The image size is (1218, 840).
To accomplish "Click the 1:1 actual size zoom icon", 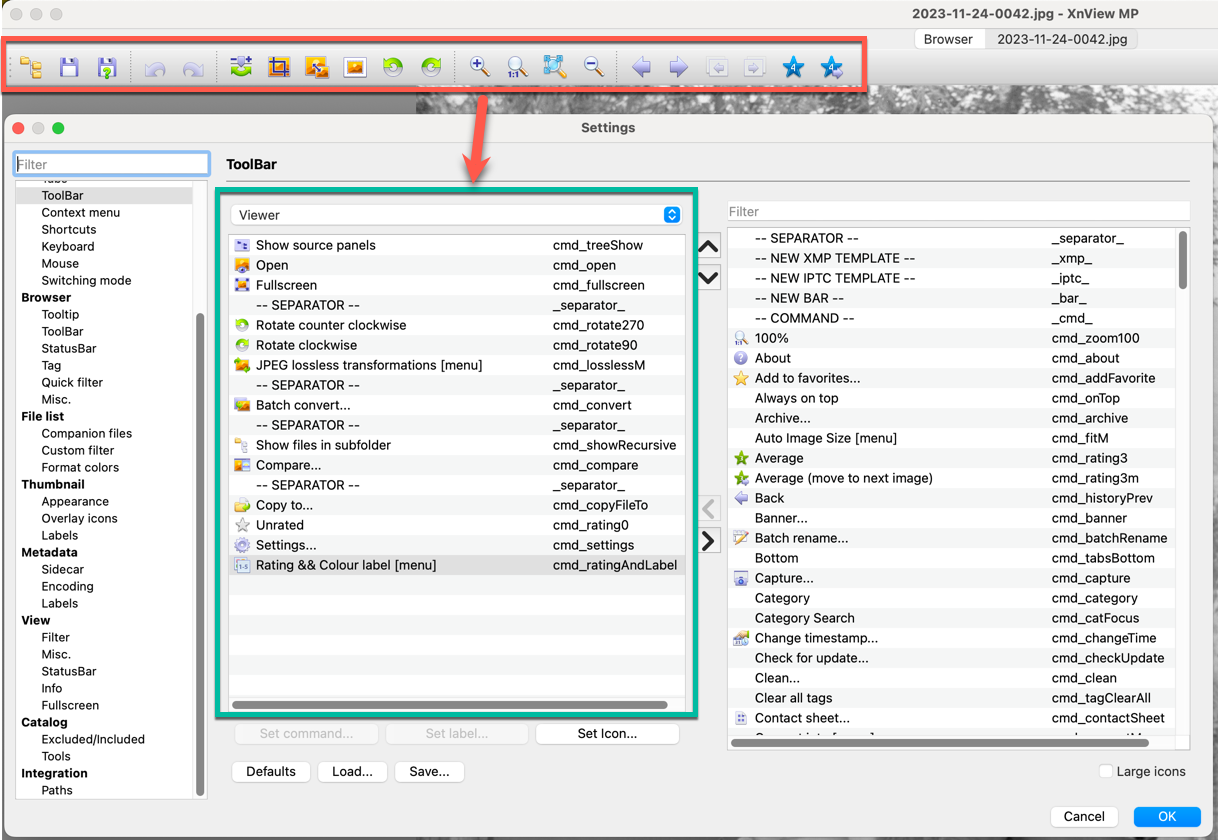I will tap(516, 67).
